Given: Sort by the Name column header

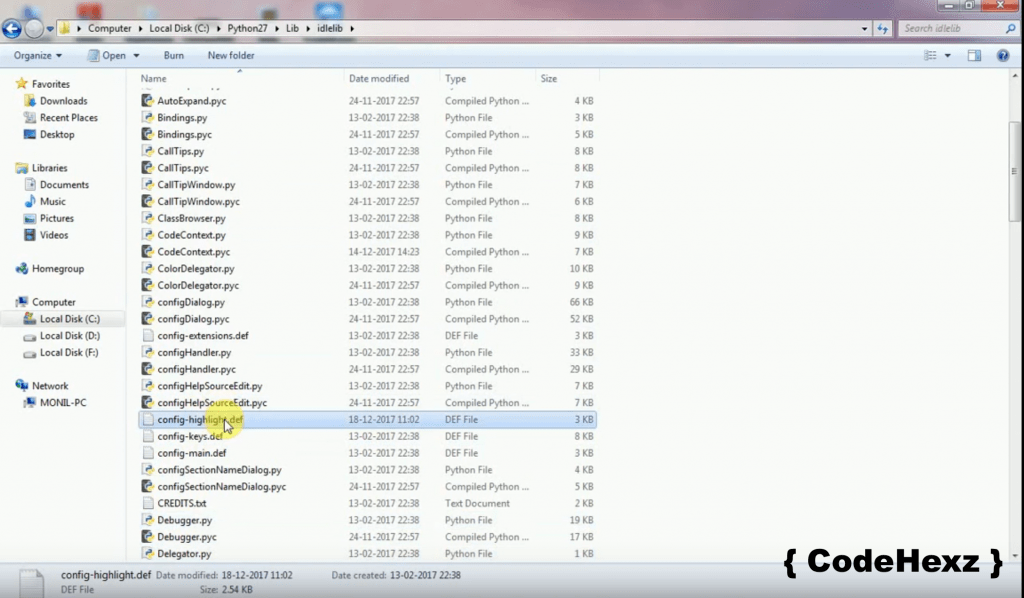Looking at the screenshot, I should [153, 78].
